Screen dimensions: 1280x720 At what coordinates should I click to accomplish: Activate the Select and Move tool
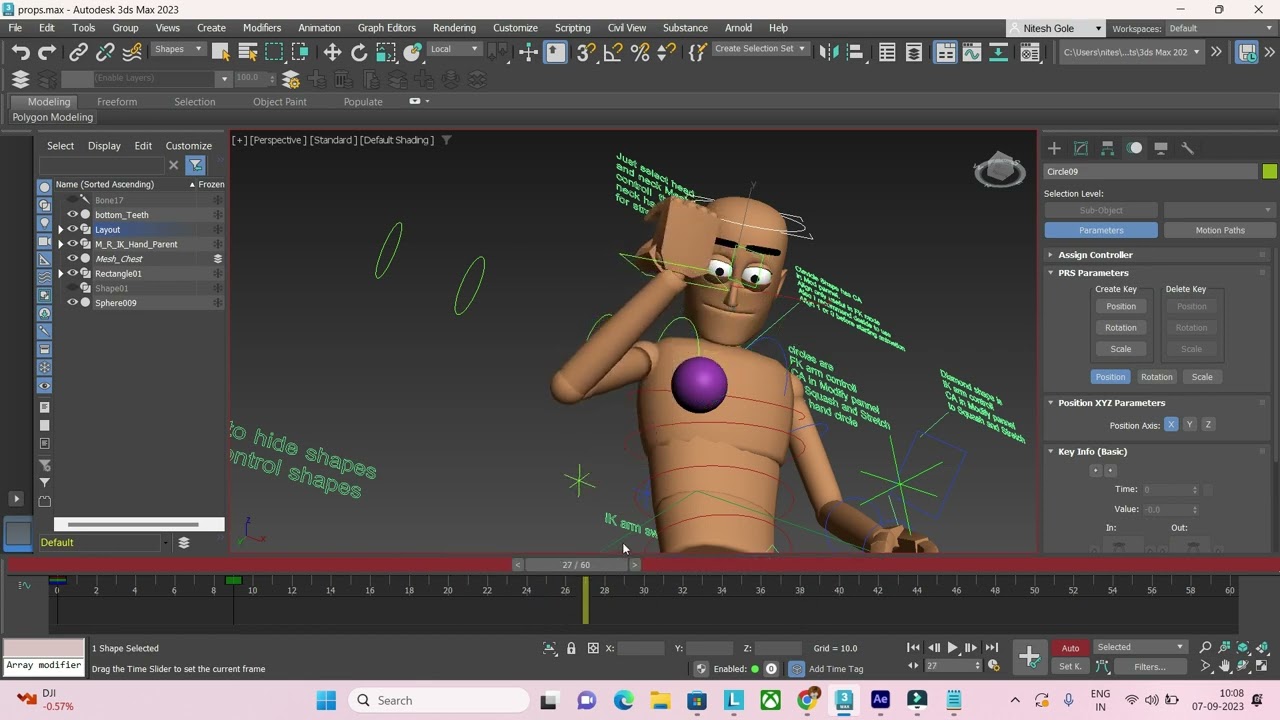332,52
